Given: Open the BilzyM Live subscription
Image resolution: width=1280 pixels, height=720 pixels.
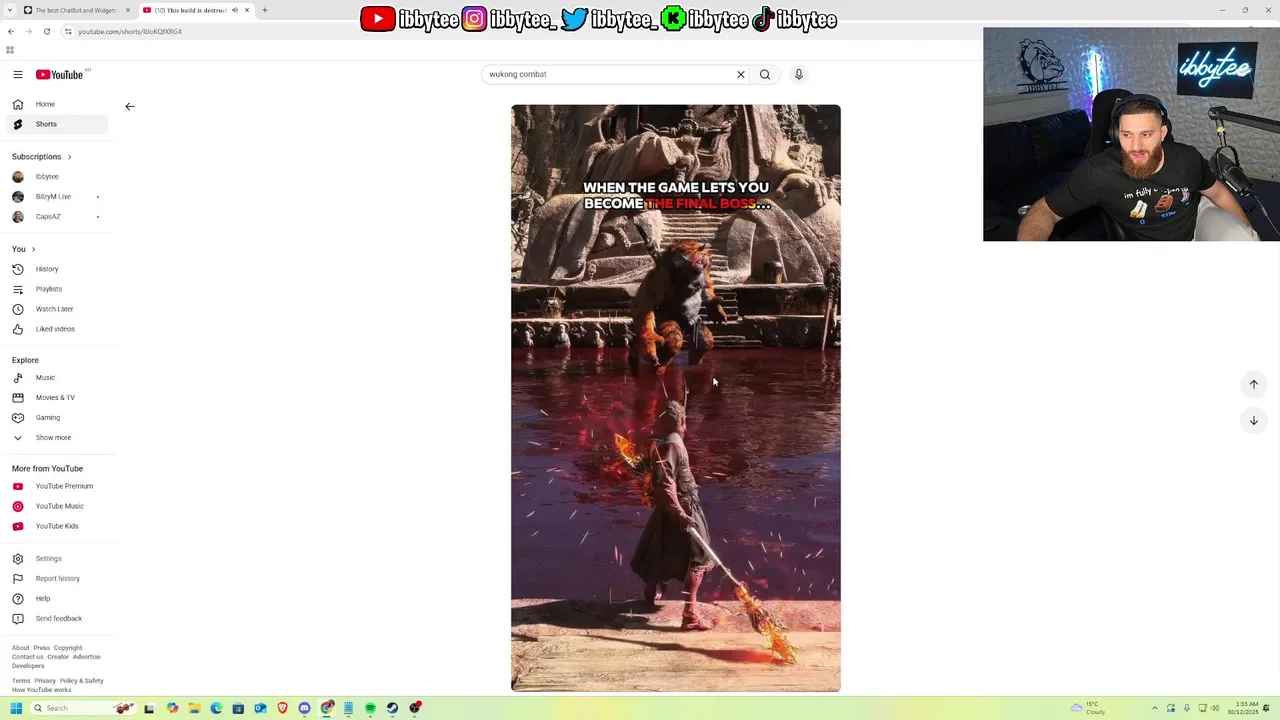Looking at the screenshot, I should click(57, 197).
